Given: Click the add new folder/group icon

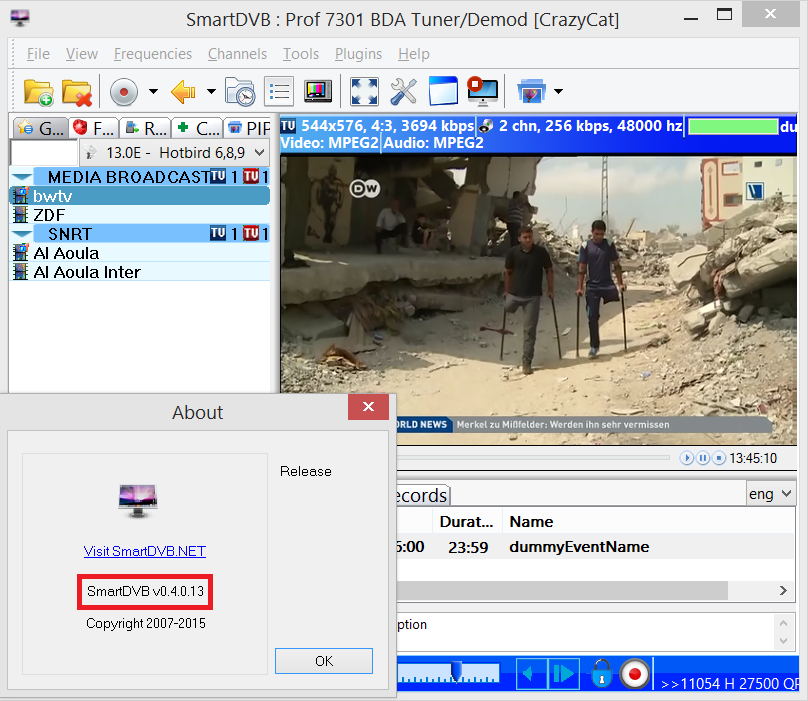Looking at the screenshot, I should click(38, 91).
